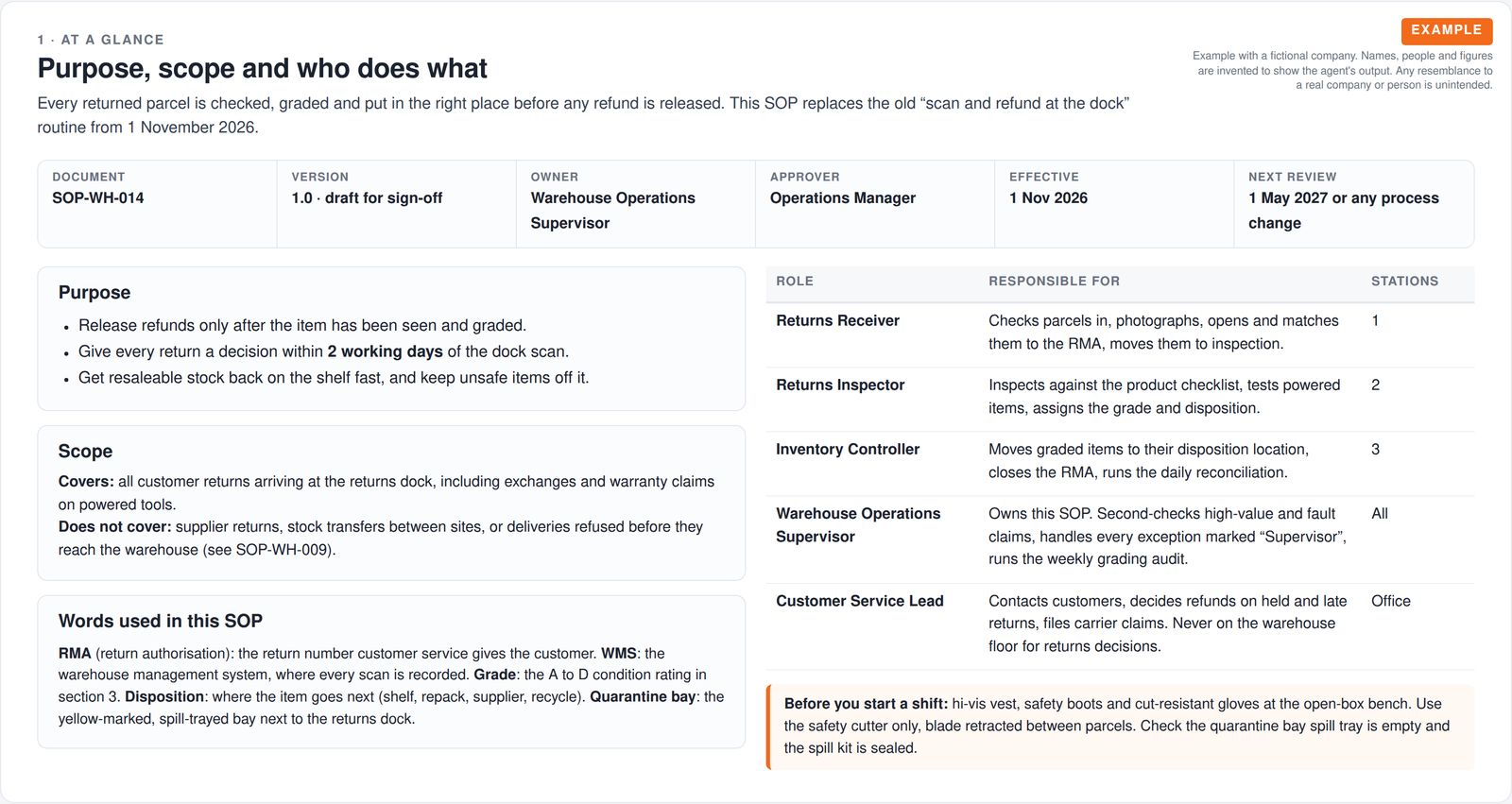Click the RESPONSIBLE FOR column header

tap(1054, 282)
